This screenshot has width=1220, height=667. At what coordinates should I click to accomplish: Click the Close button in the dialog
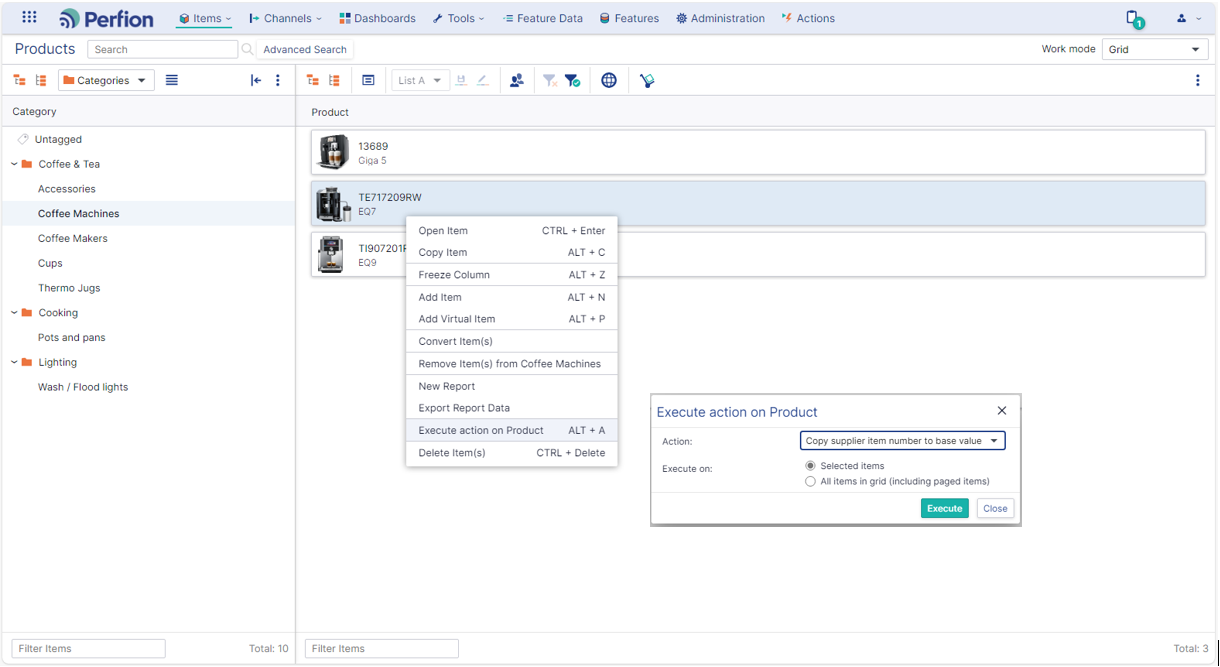coord(995,508)
